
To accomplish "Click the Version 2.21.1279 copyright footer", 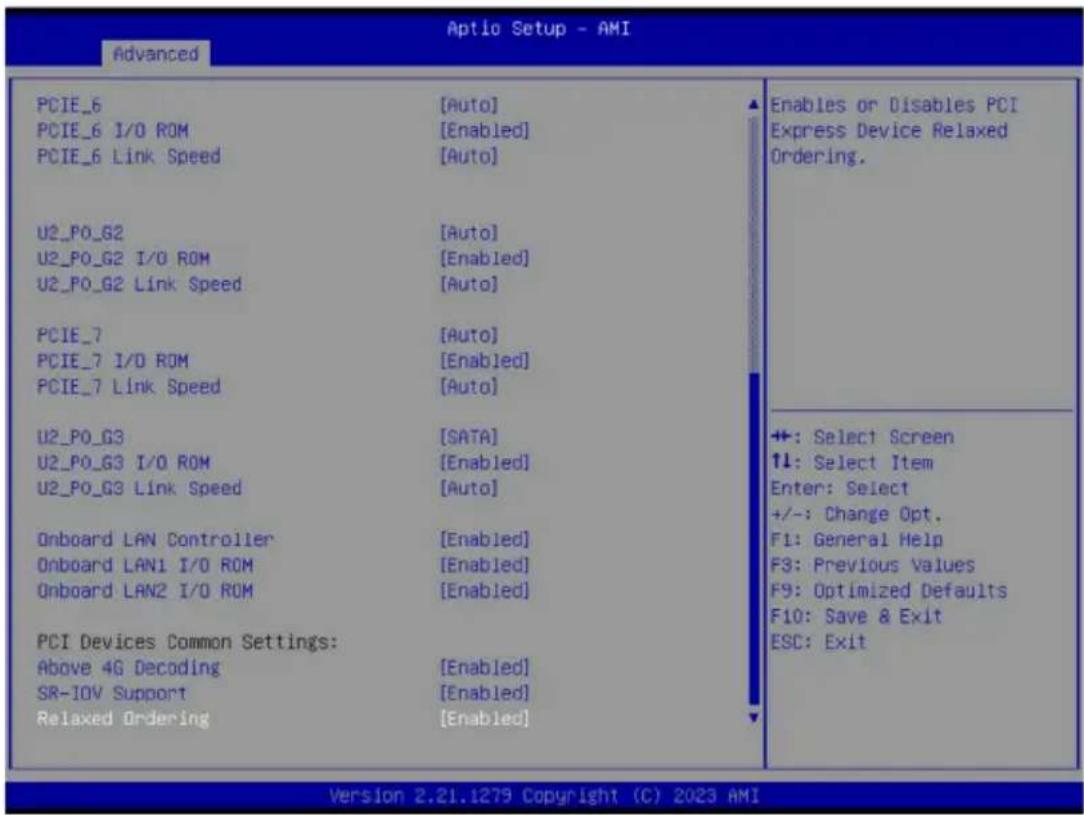I will click(544, 796).
